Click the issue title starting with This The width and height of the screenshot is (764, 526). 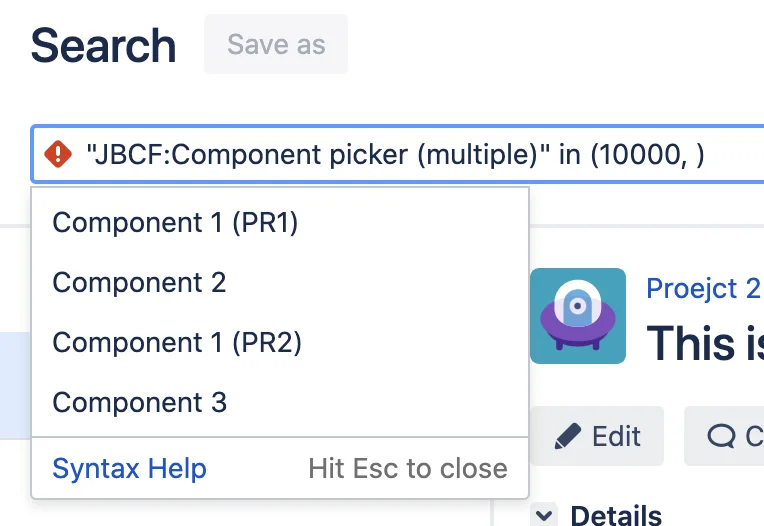(x=705, y=343)
